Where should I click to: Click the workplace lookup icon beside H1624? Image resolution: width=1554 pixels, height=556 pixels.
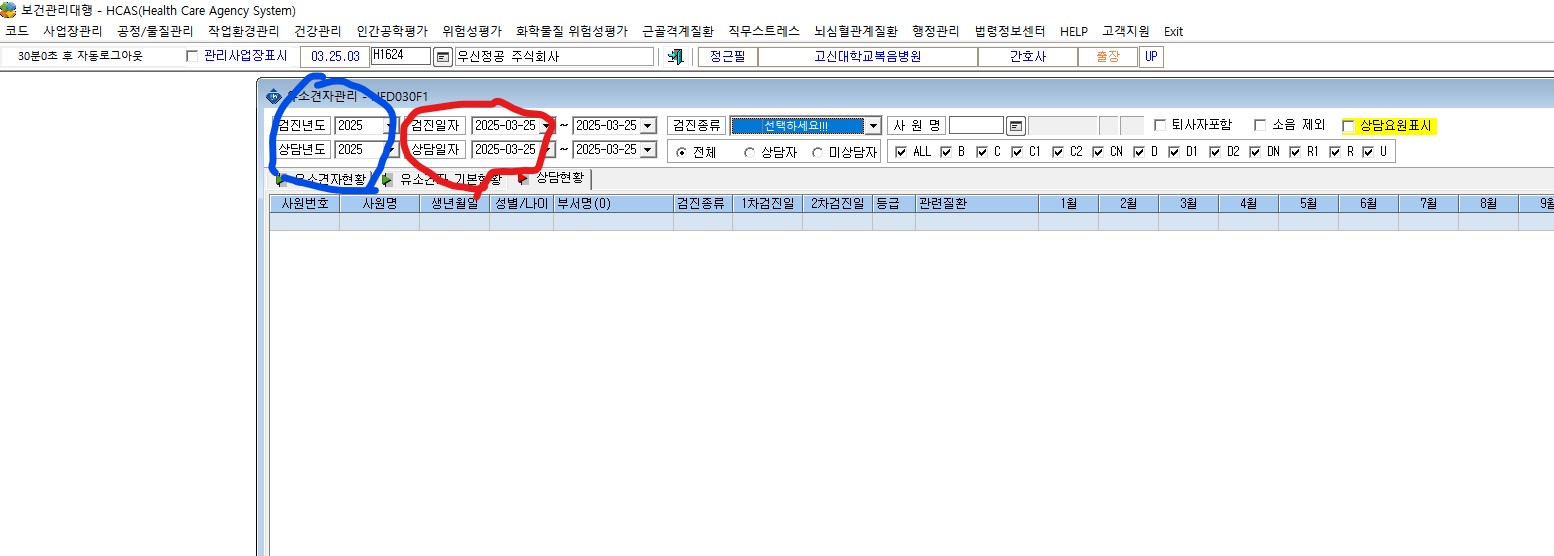pos(442,57)
